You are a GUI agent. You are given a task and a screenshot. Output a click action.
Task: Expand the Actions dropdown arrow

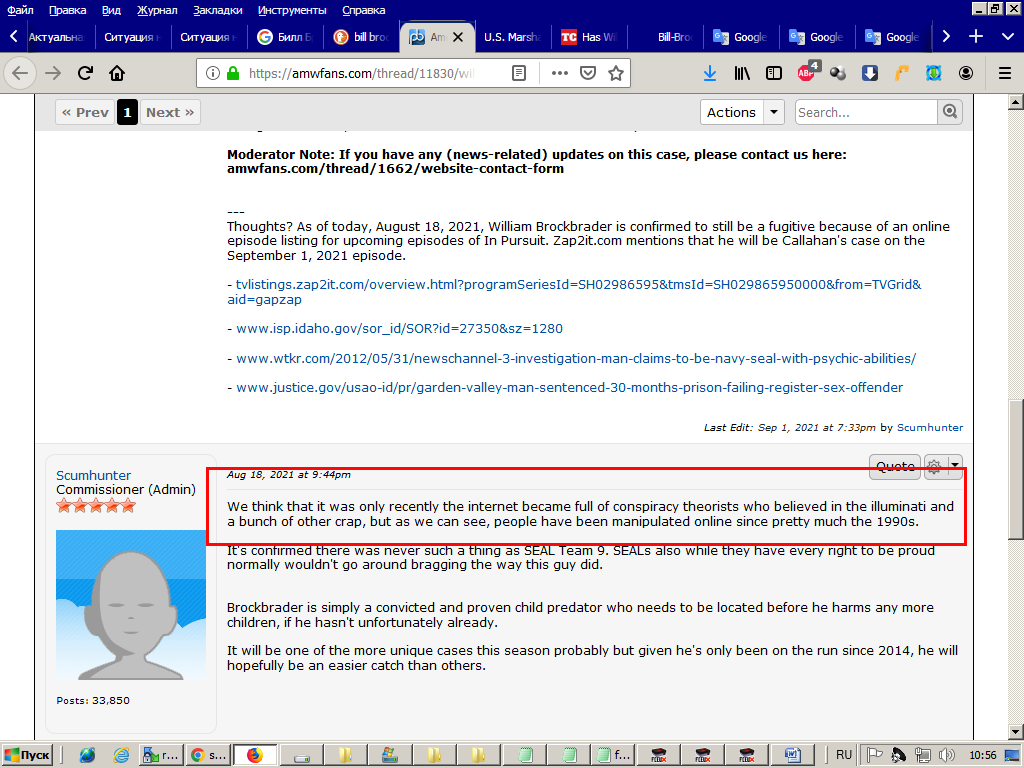tap(774, 112)
